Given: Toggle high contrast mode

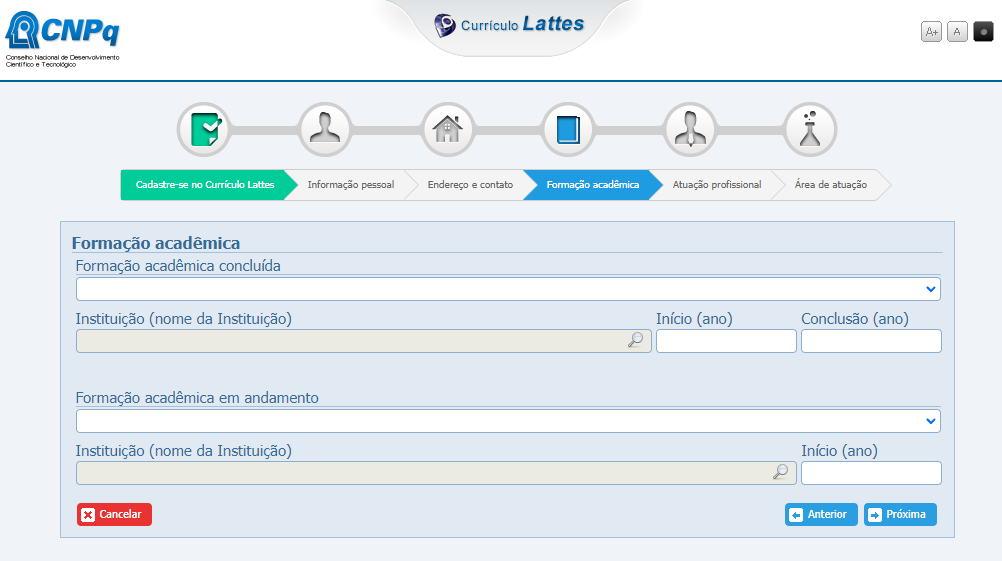Looking at the screenshot, I should [983, 32].
